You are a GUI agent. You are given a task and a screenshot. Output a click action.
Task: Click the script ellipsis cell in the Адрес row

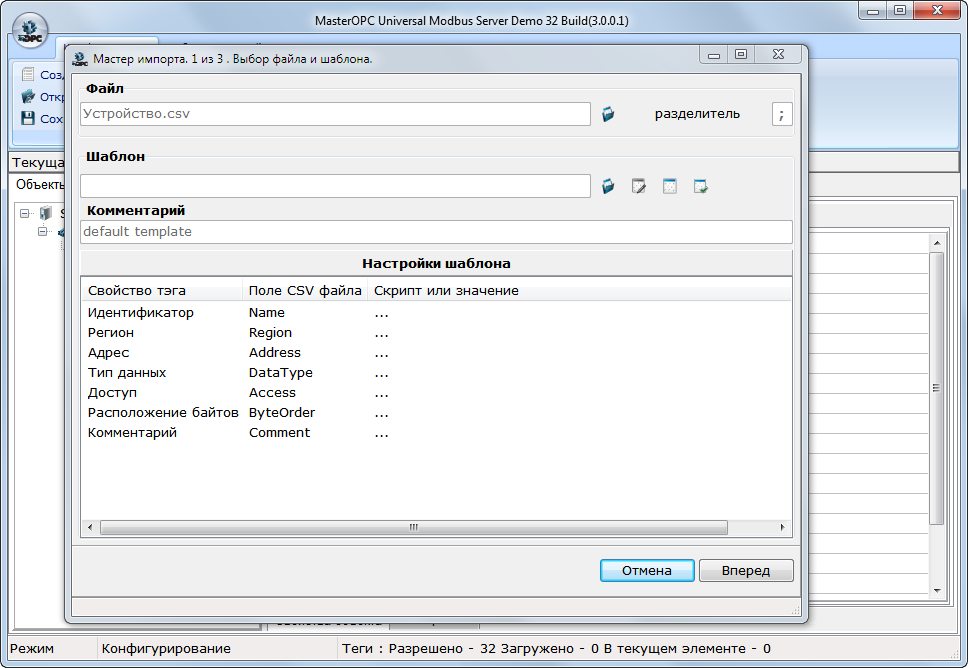click(x=382, y=354)
